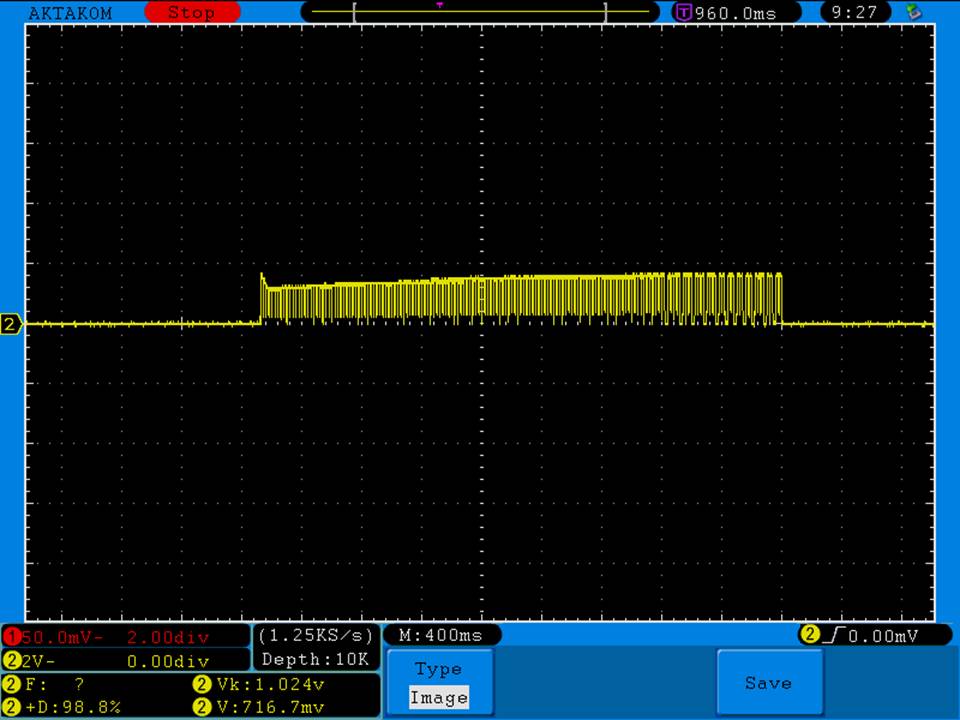Image resolution: width=960 pixels, height=720 pixels.
Task: Select the red channel 1 indicator icon
Action: (11, 637)
